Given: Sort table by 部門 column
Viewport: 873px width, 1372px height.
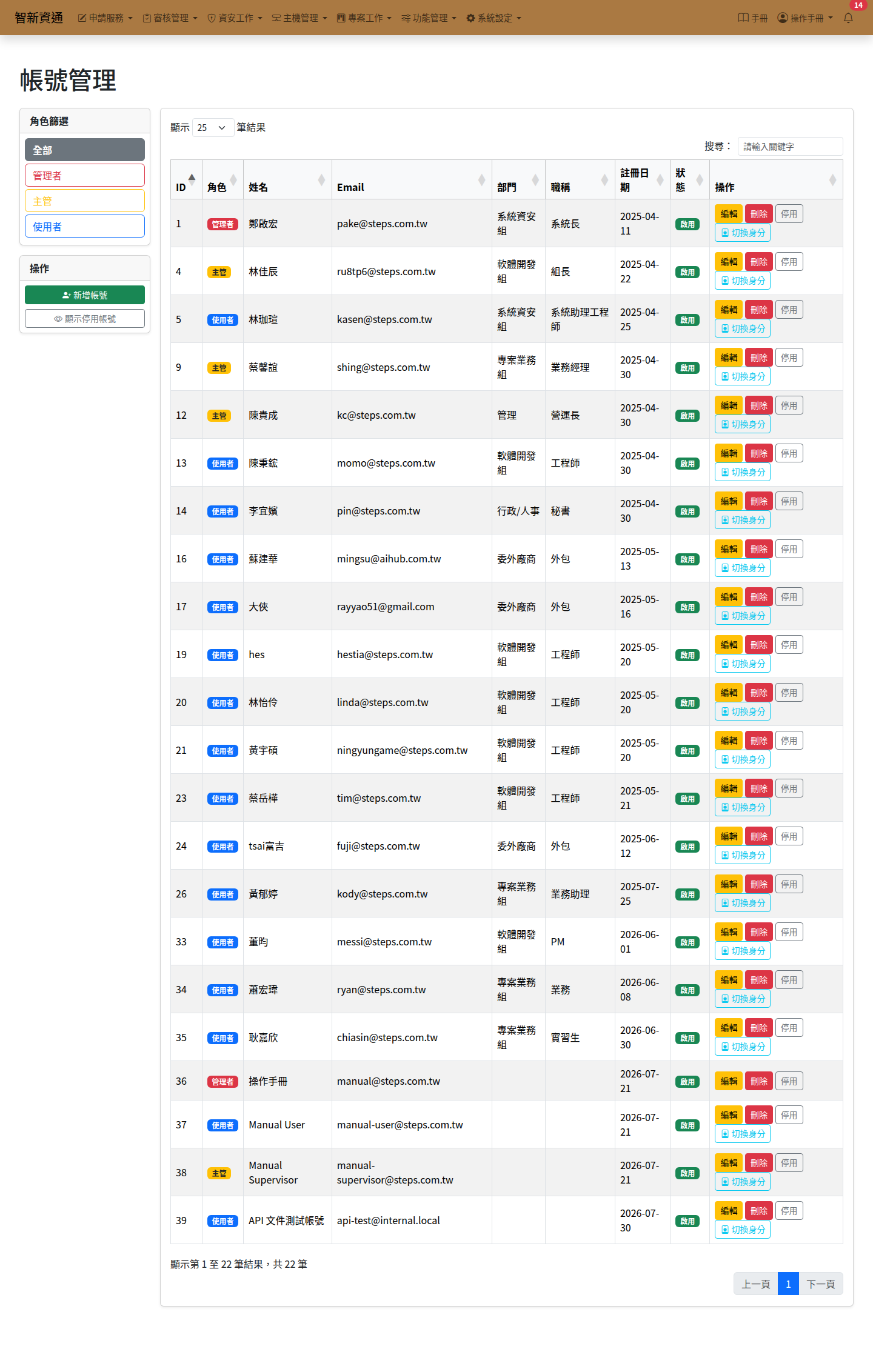Looking at the screenshot, I should point(518,180).
